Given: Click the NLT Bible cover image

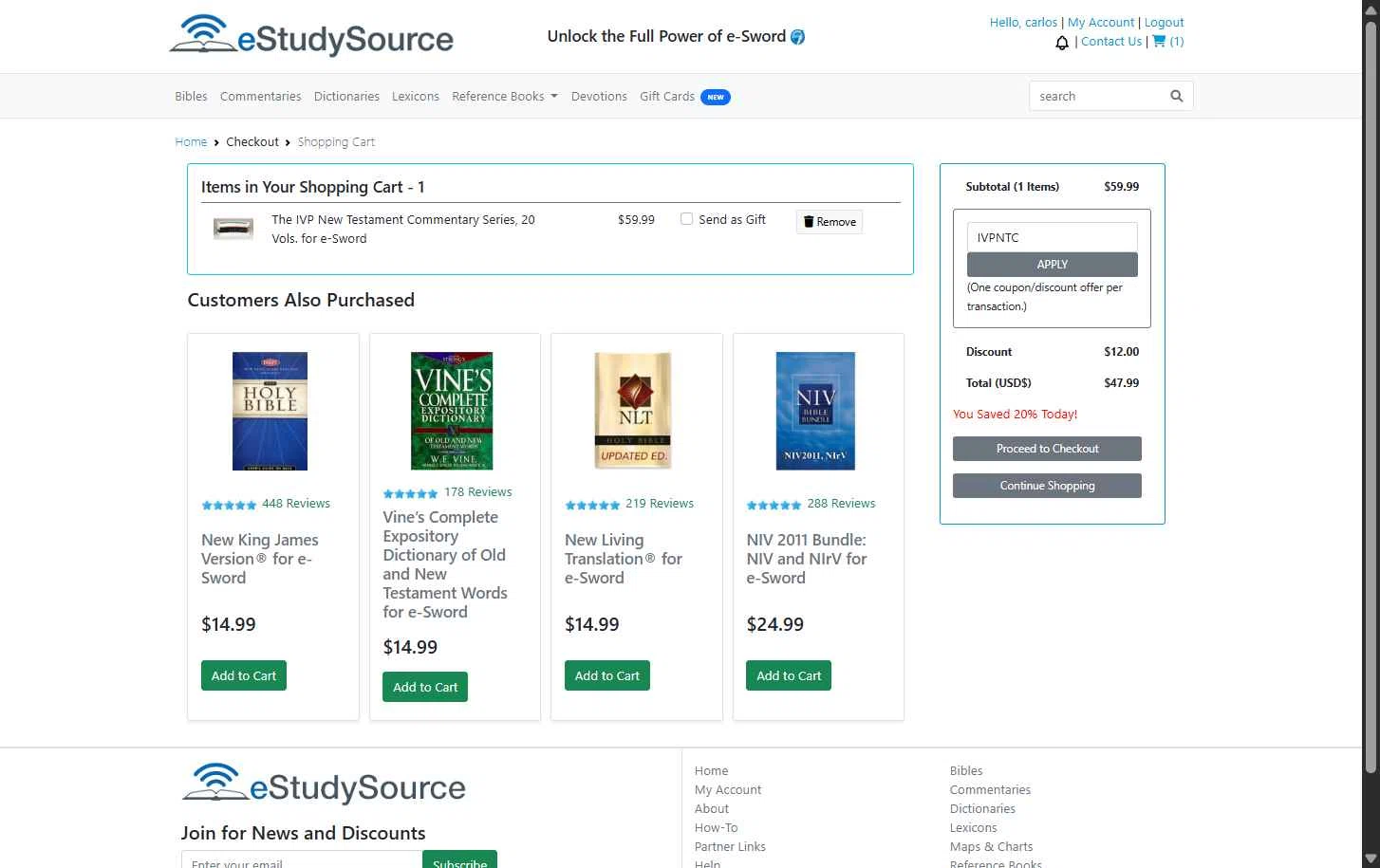Looking at the screenshot, I should [x=633, y=411].
